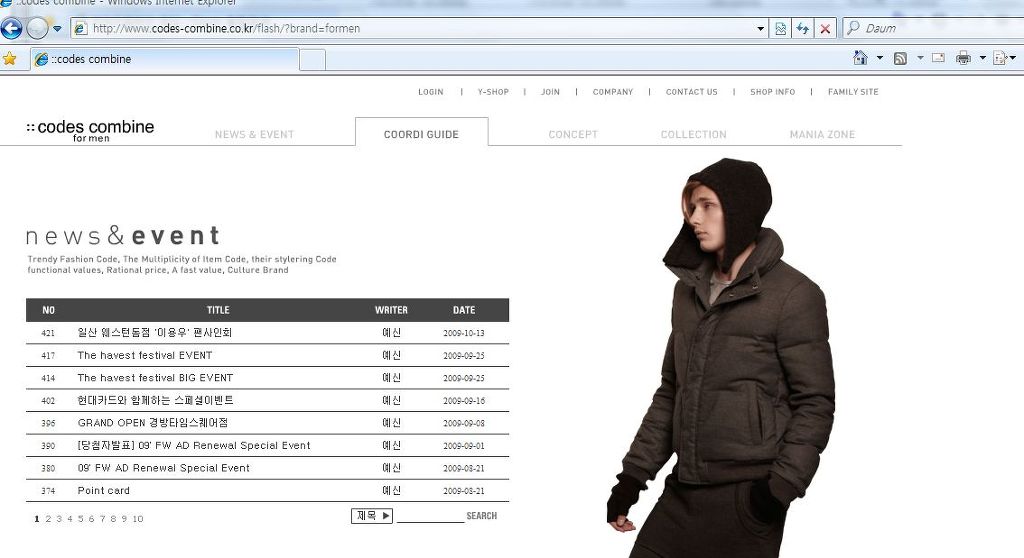
Task: Click the model photo in puffer jacket
Action: (x=722, y=357)
